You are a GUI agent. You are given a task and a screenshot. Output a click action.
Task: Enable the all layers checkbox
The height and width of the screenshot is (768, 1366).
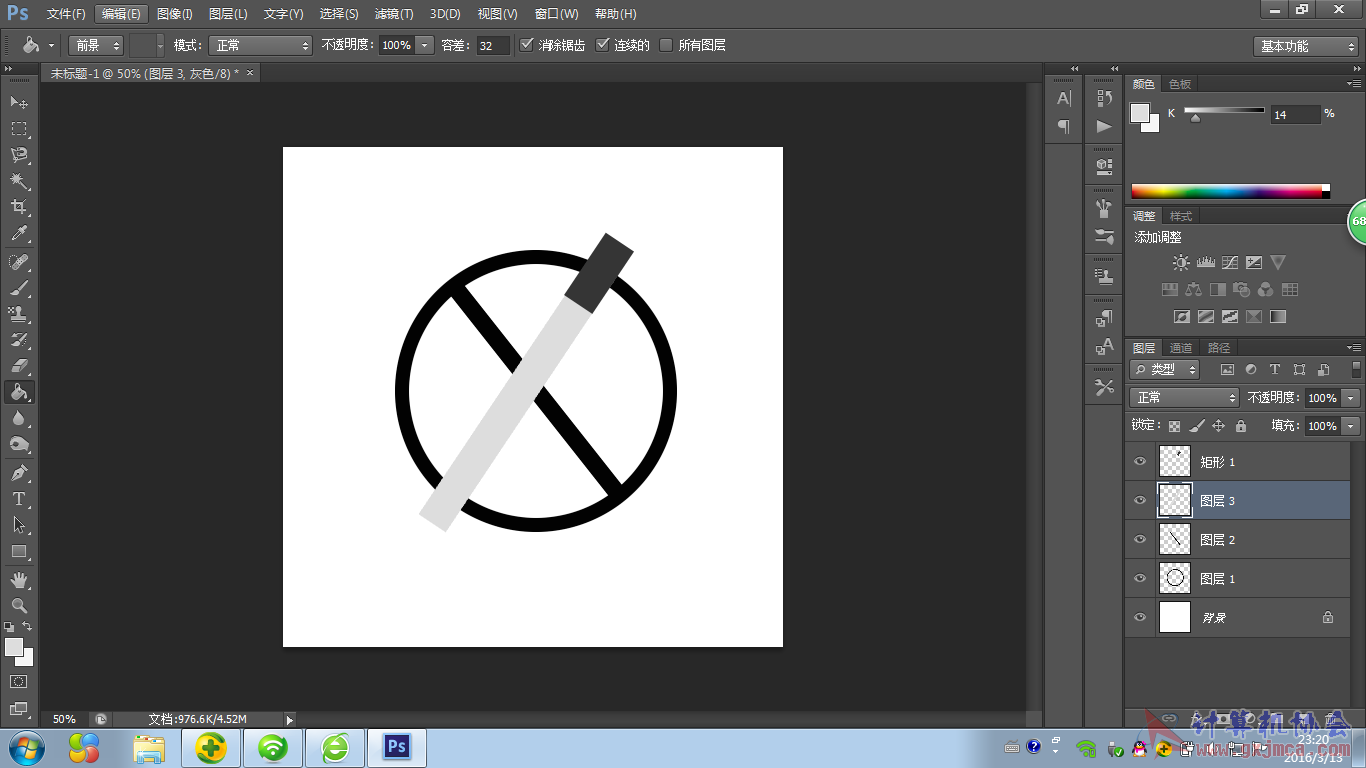pyautogui.click(x=666, y=45)
